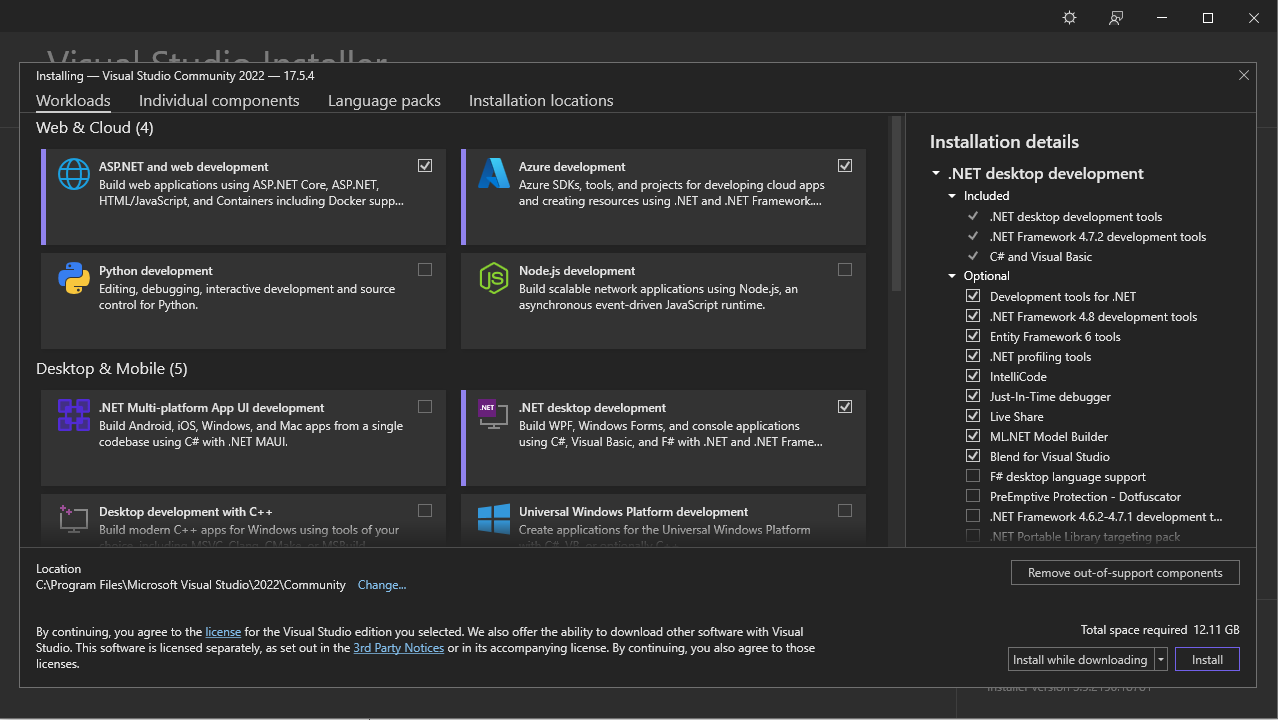Click the Azure development logo icon

click(x=494, y=173)
